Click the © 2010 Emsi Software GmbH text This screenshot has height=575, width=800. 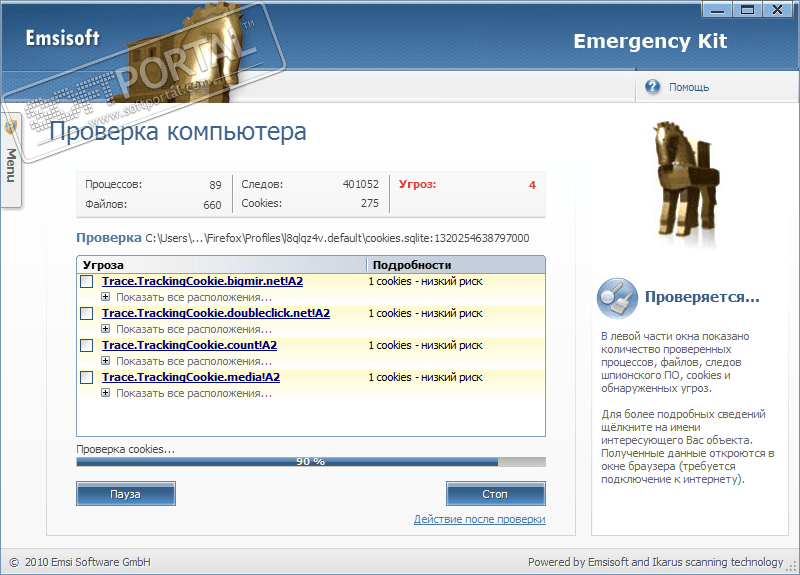click(x=80, y=562)
